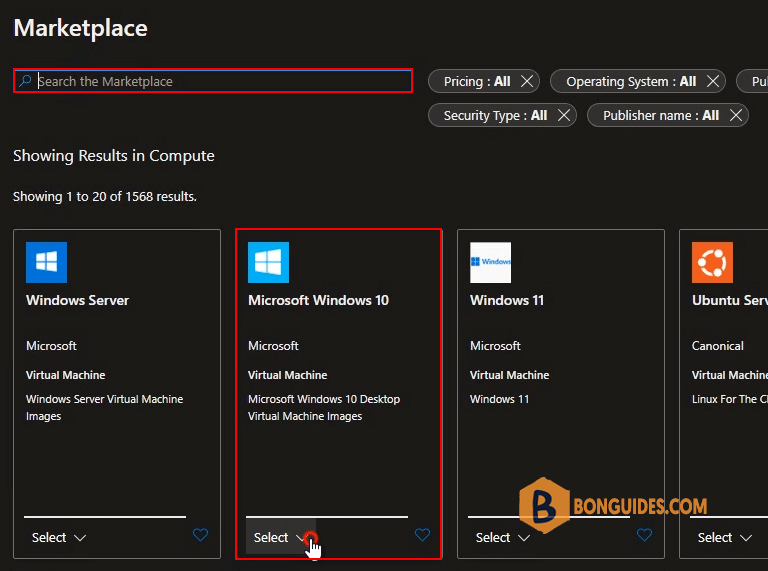The height and width of the screenshot is (571, 768).
Task: Favorite Windows 11 with the heart icon
Action: [644, 535]
